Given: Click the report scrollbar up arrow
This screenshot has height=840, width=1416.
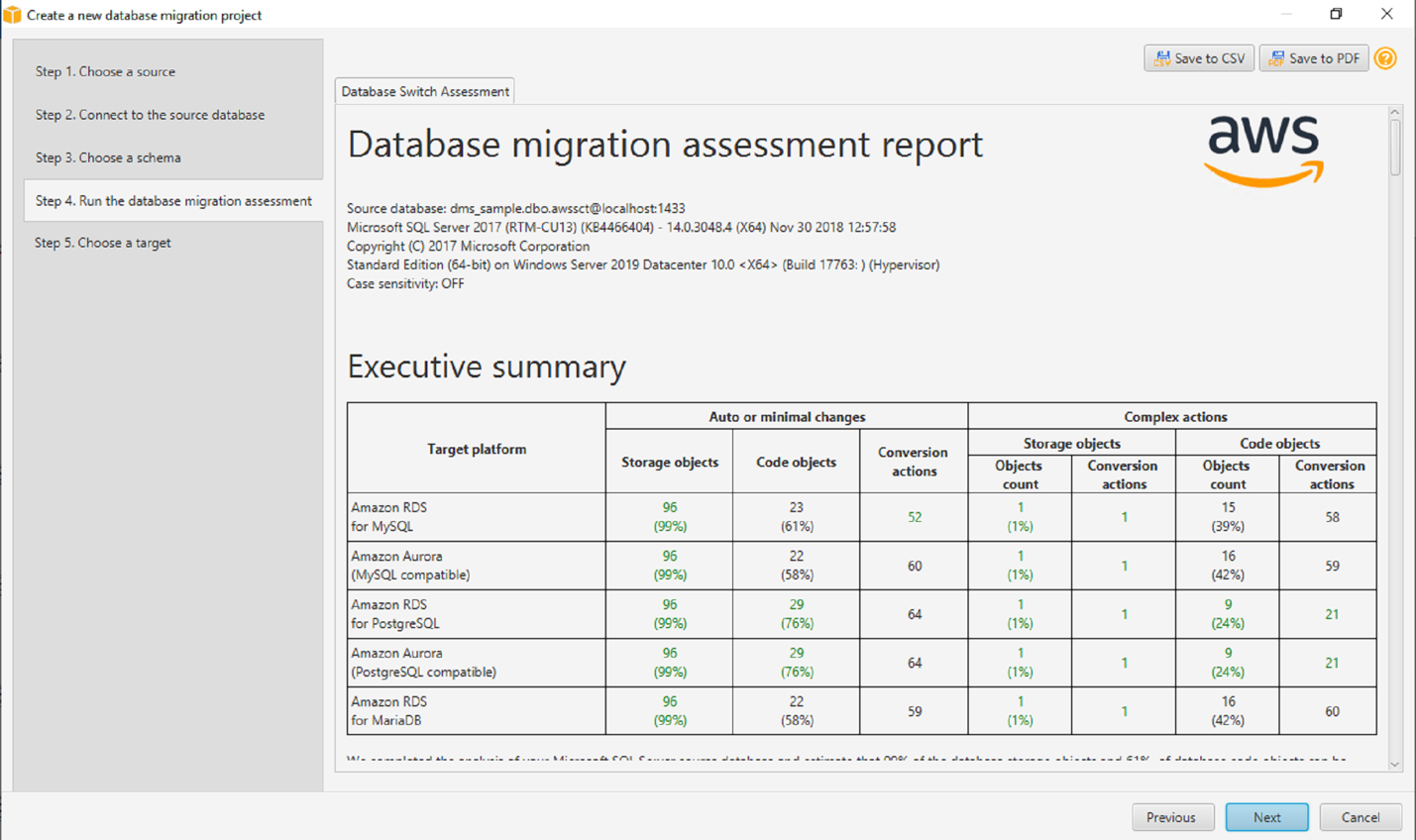Looking at the screenshot, I should point(1395,112).
